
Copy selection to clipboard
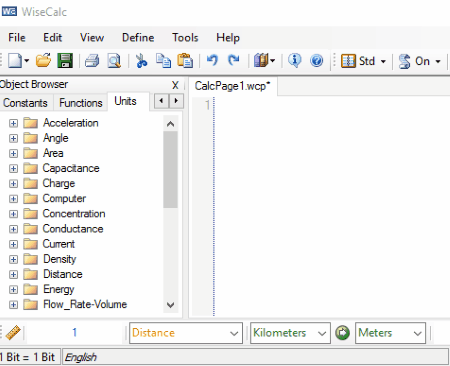click(163, 61)
